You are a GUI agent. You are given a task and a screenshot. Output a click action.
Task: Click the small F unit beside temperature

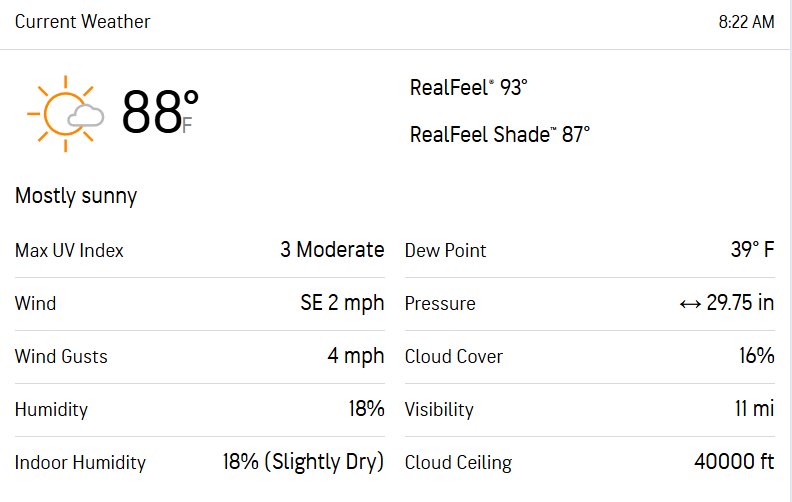(187, 125)
